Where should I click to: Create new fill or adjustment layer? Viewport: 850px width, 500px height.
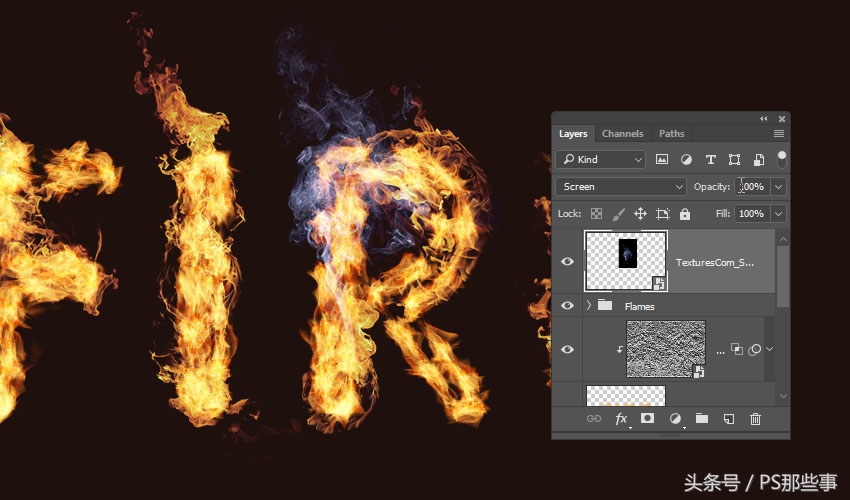pos(675,419)
